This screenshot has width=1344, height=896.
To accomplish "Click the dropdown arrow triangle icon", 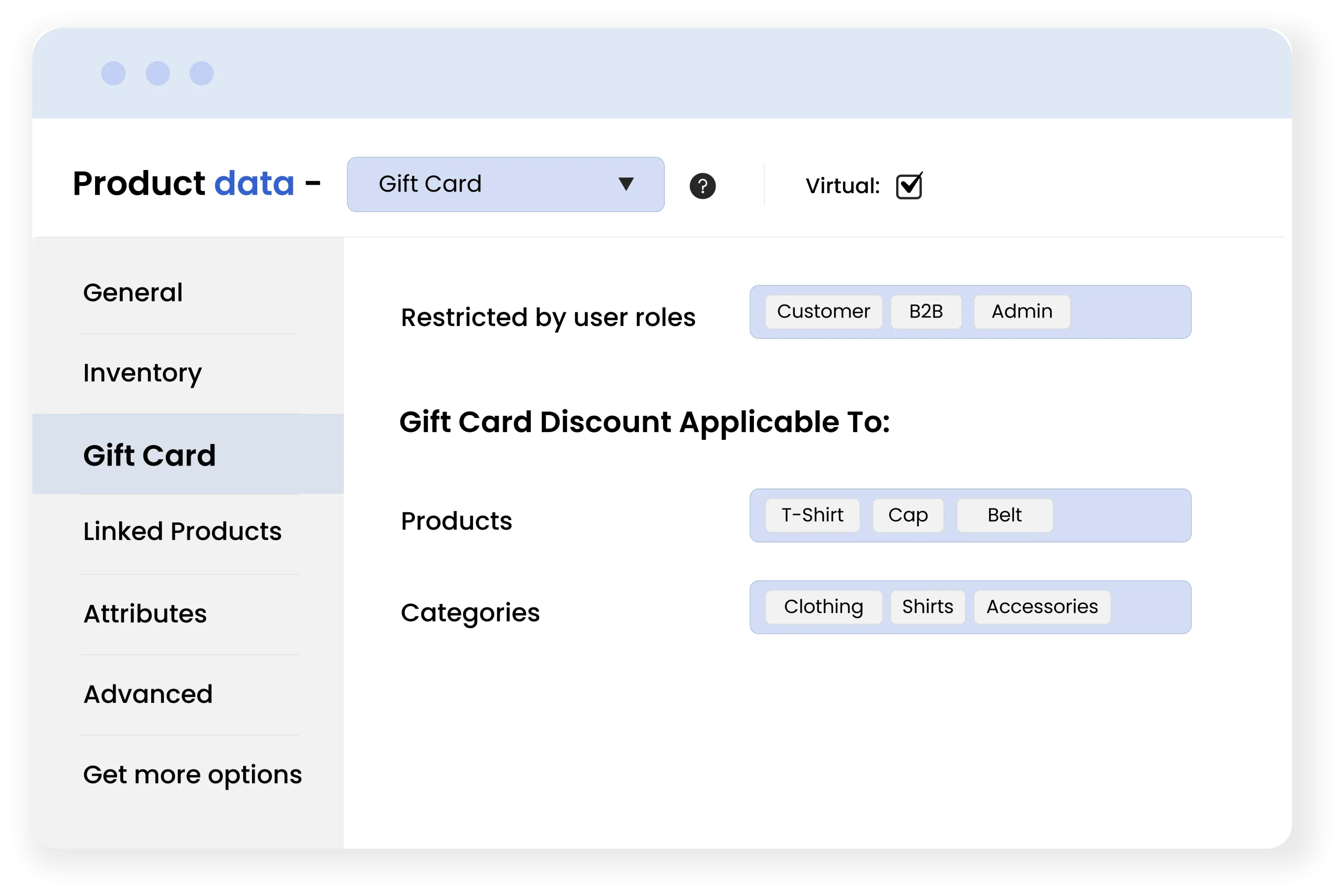I will [x=626, y=184].
